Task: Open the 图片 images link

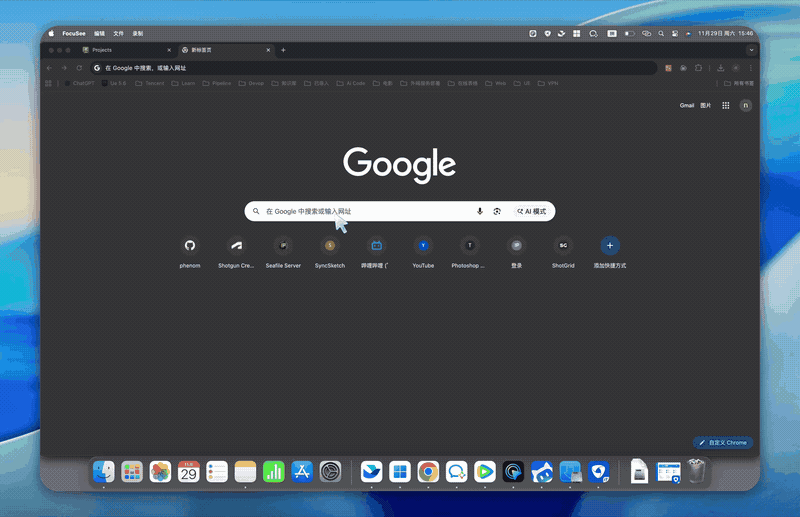Action: pyautogui.click(x=706, y=106)
